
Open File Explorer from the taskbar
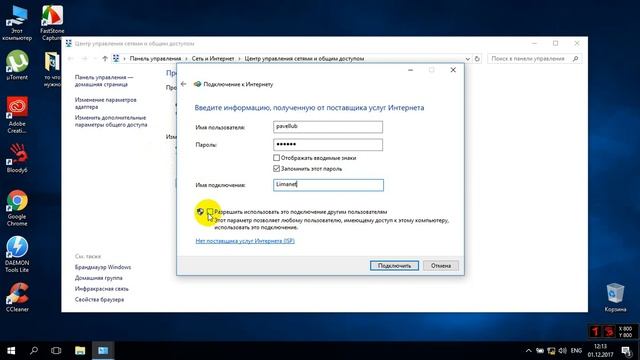80,351
